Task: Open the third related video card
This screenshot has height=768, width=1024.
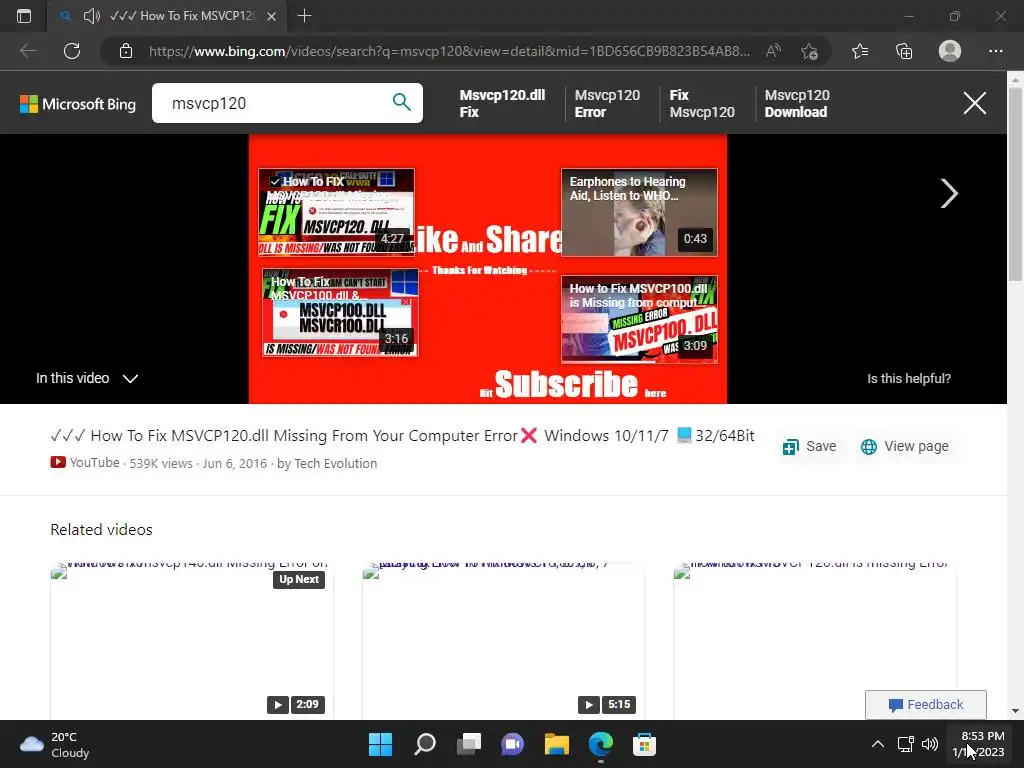Action: pos(814,640)
